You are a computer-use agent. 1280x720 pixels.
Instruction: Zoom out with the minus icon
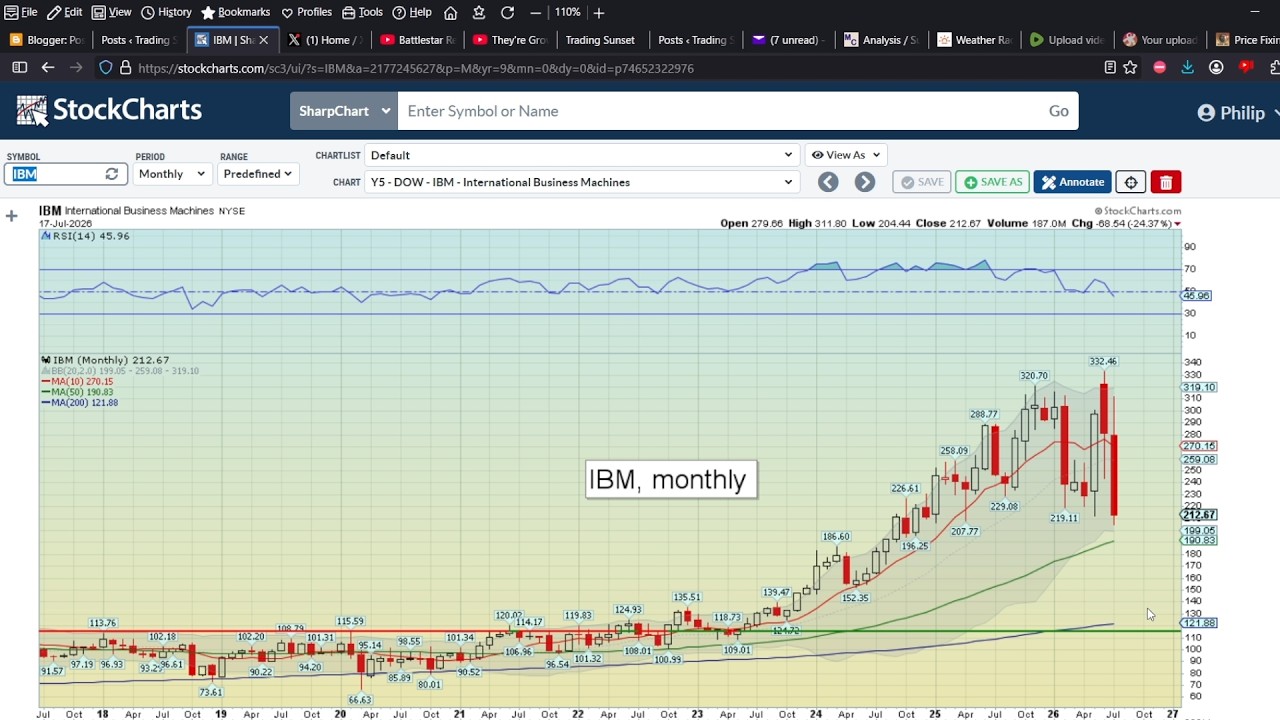click(536, 12)
